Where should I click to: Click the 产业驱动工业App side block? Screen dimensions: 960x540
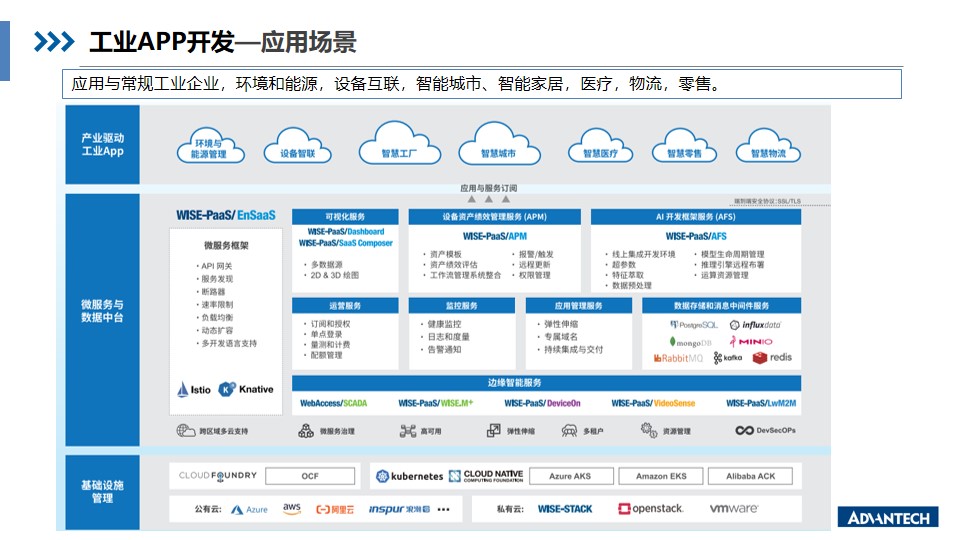(x=102, y=144)
